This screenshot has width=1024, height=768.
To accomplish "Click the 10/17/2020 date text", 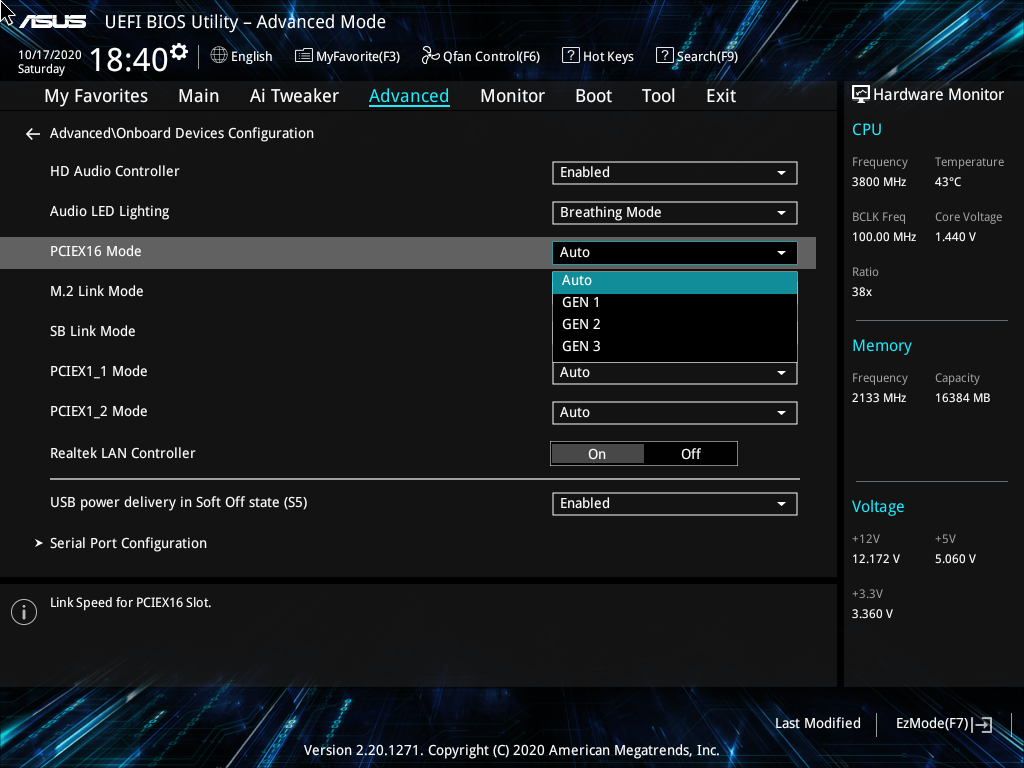I will 50,55.
